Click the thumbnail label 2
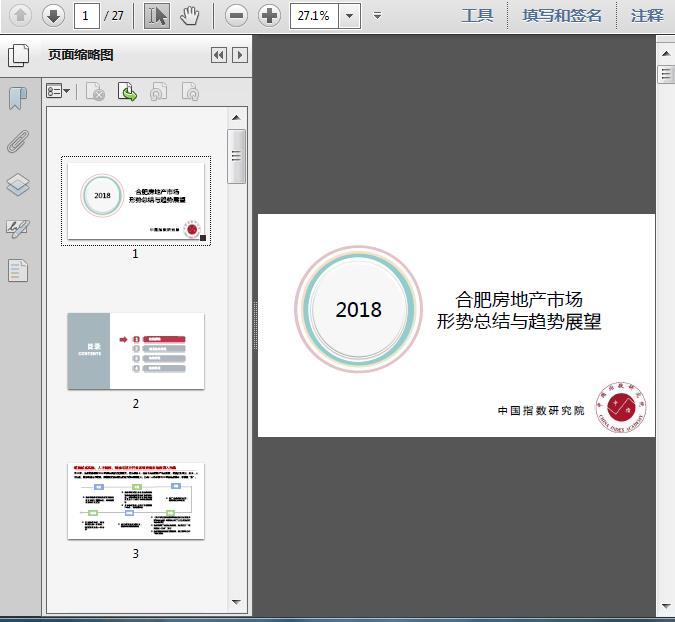675x622 pixels. click(x=136, y=403)
